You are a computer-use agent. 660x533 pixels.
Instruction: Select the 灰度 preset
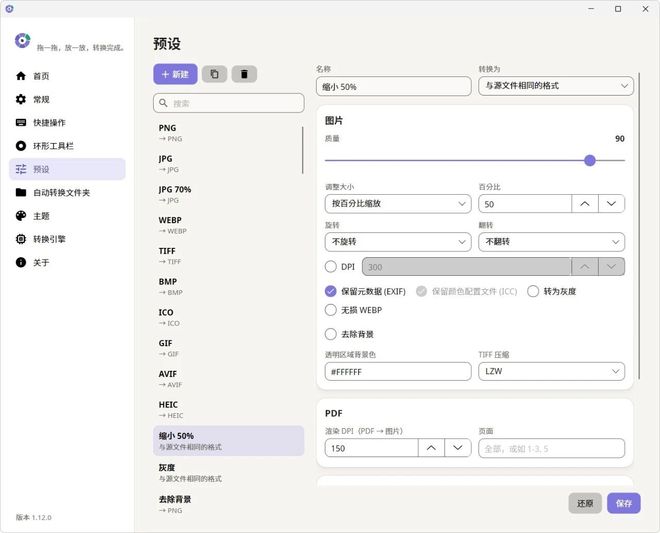[227, 472]
